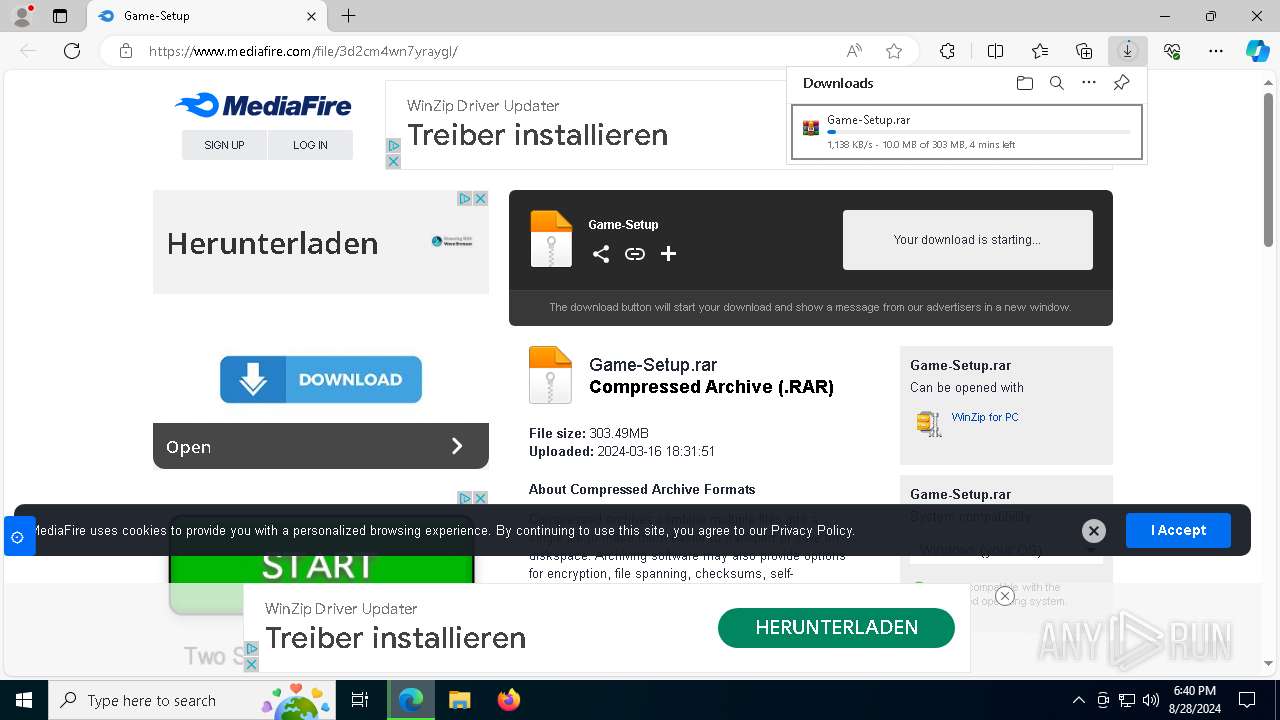Close the Game-Setup browser tab
This screenshot has width=1280, height=720.
tap(311, 16)
